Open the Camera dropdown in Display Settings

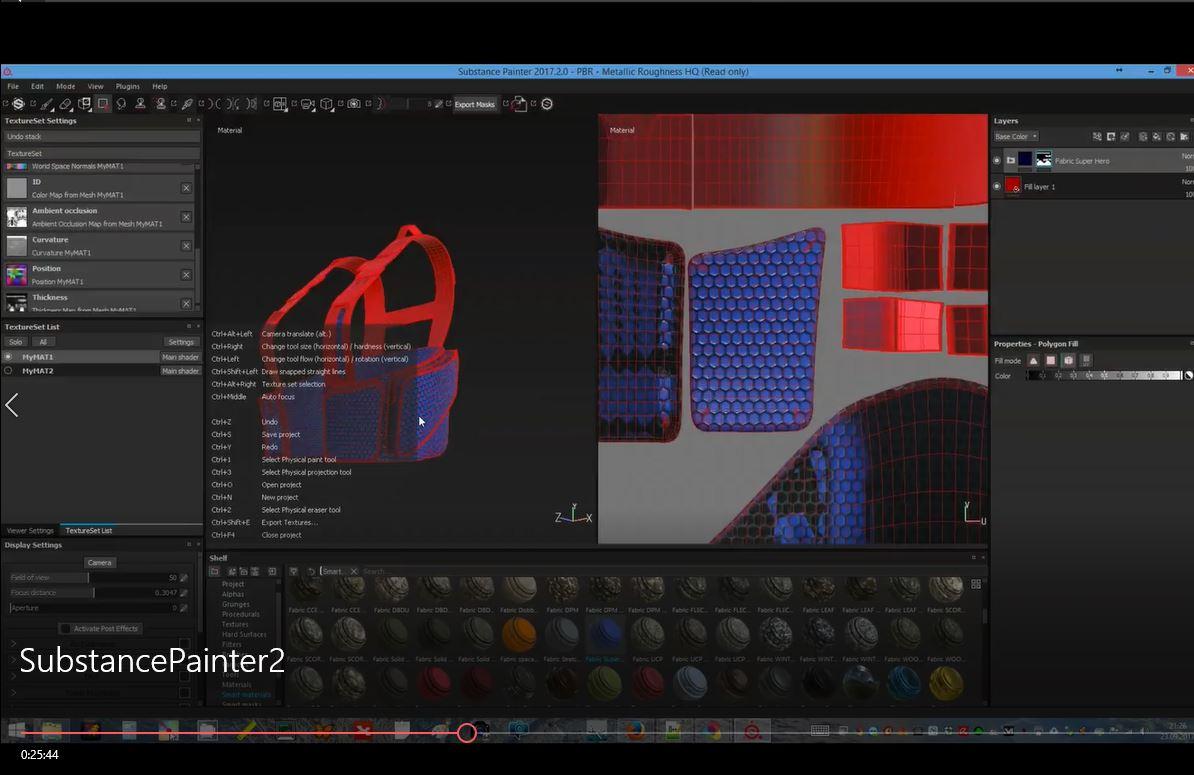(x=99, y=563)
